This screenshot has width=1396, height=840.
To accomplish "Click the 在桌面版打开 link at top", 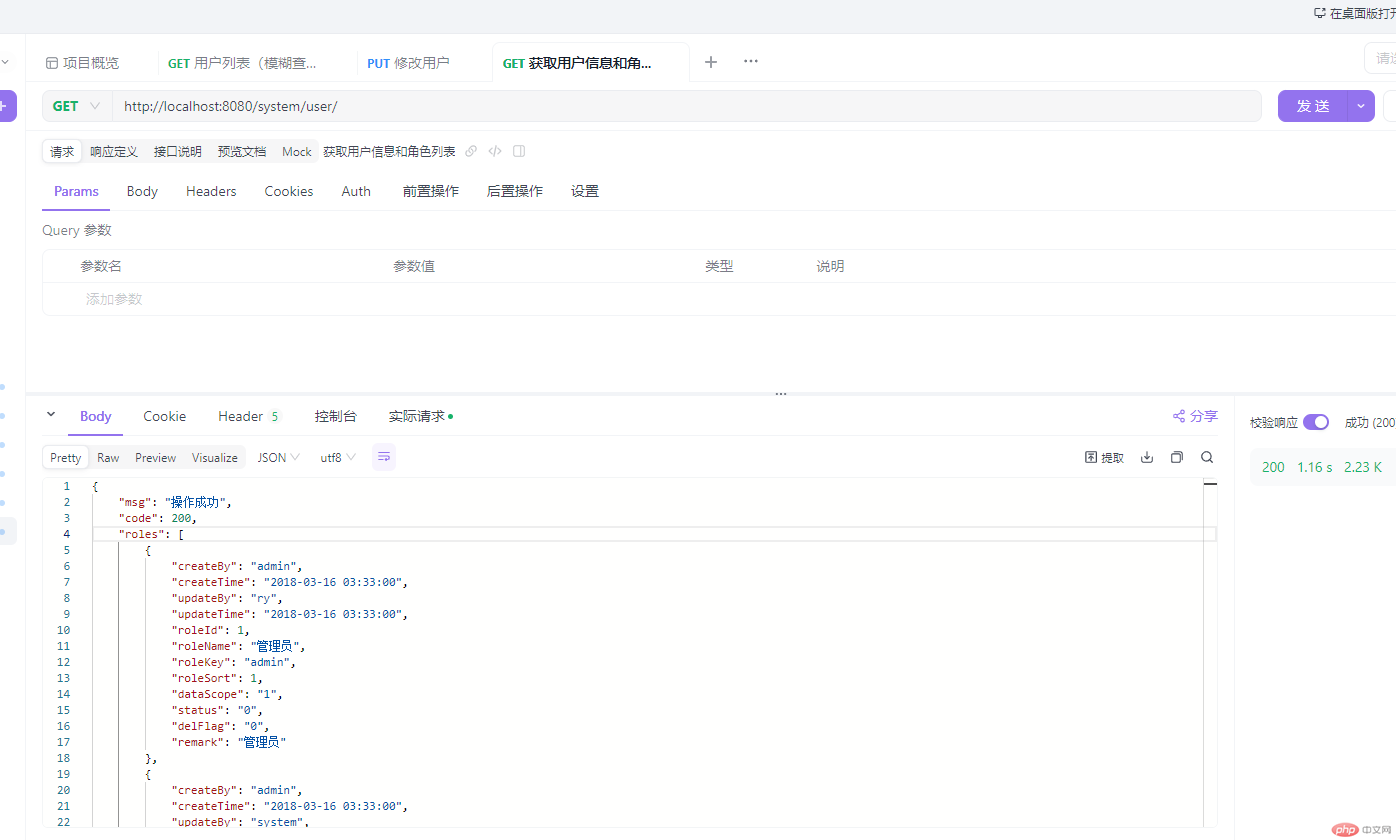I will click(1354, 14).
